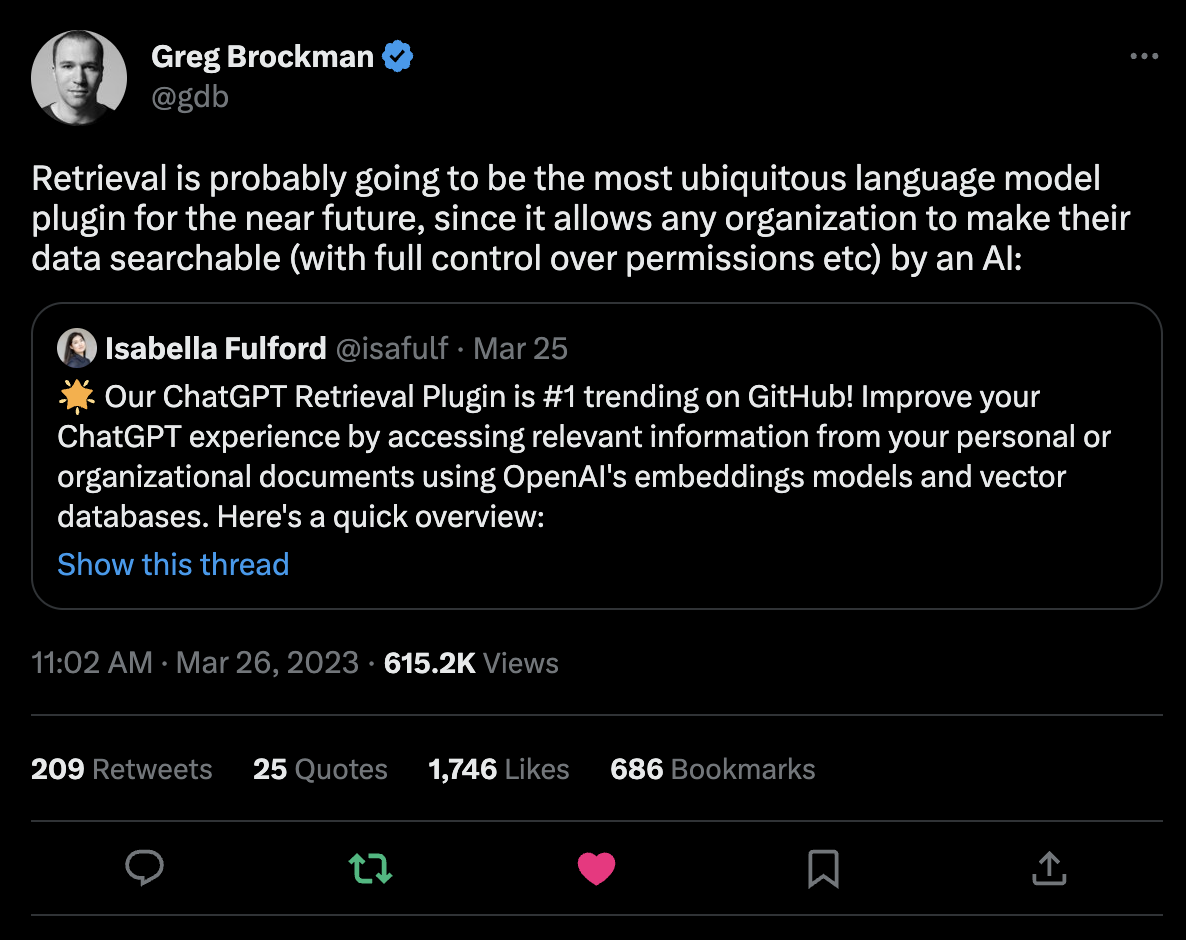View the 1,746 Likes list
This screenshot has height=940, width=1186.
(x=498, y=769)
